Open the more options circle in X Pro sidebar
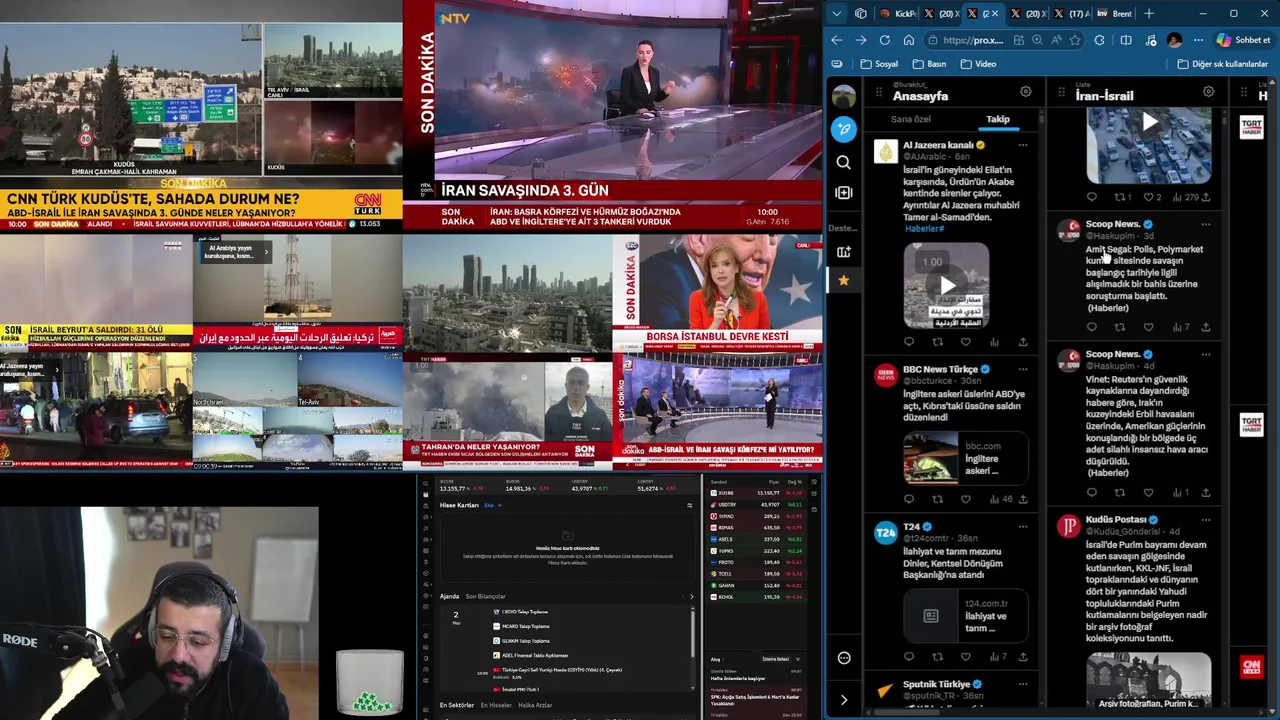The height and width of the screenshot is (720, 1280). 844,658
